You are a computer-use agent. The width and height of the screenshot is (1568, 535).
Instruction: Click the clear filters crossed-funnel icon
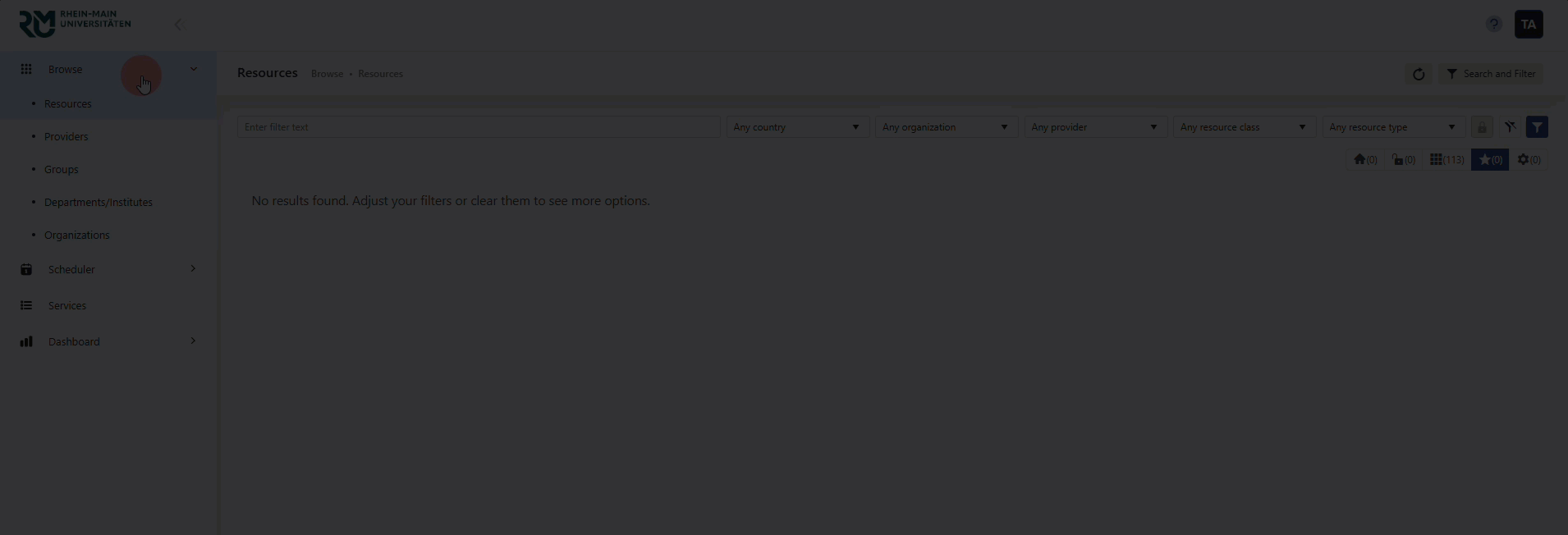pyautogui.click(x=1510, y=127)
